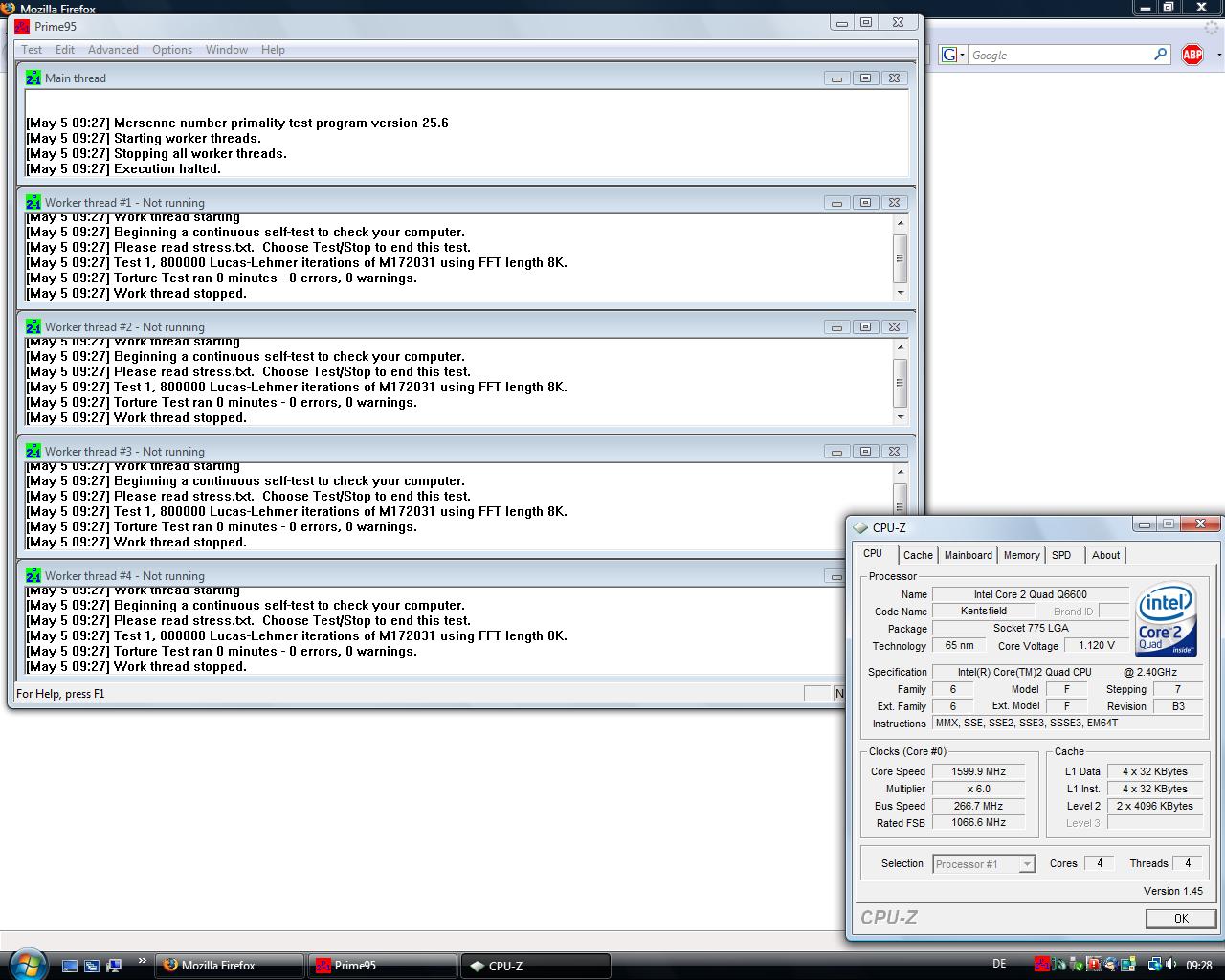Open the Adblock Plus dropdown arrow
Viewport: 1225px width, 980px height.
[x=1218, y=55]
